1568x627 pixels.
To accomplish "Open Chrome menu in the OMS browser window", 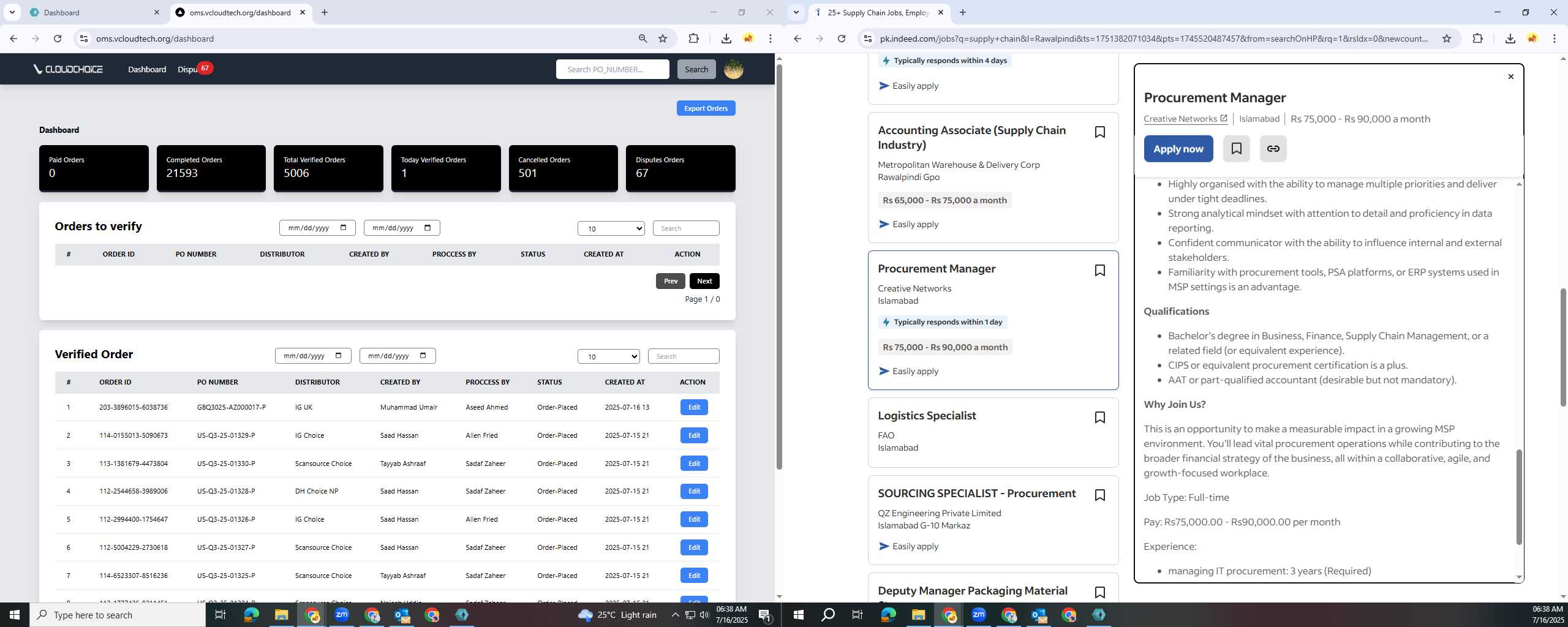I will point(770,39).
